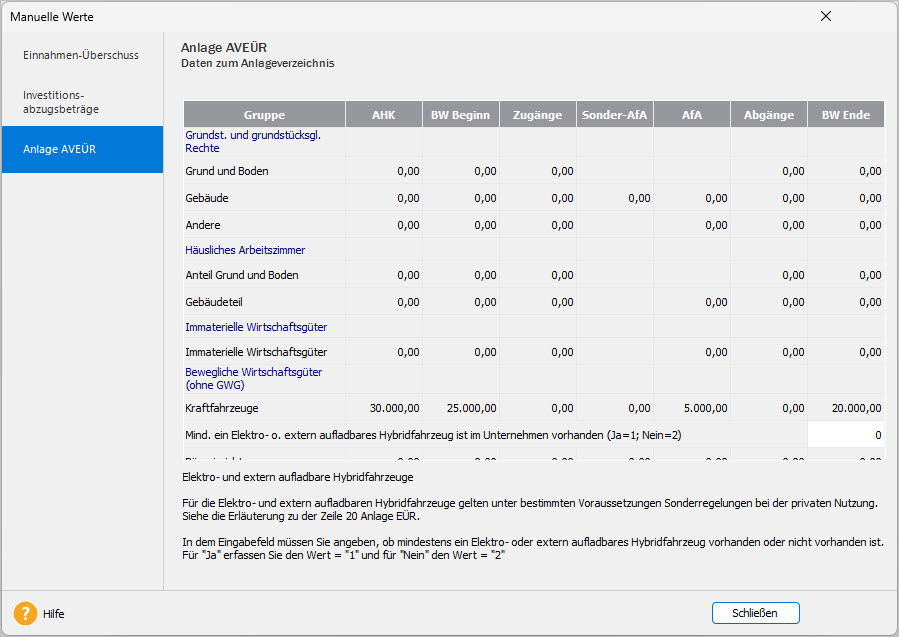Click Kraftfahrzeuge BW Ende value 20.000,00
The width and height of the screenshot is (899, 637).
(x=846, y=407)
